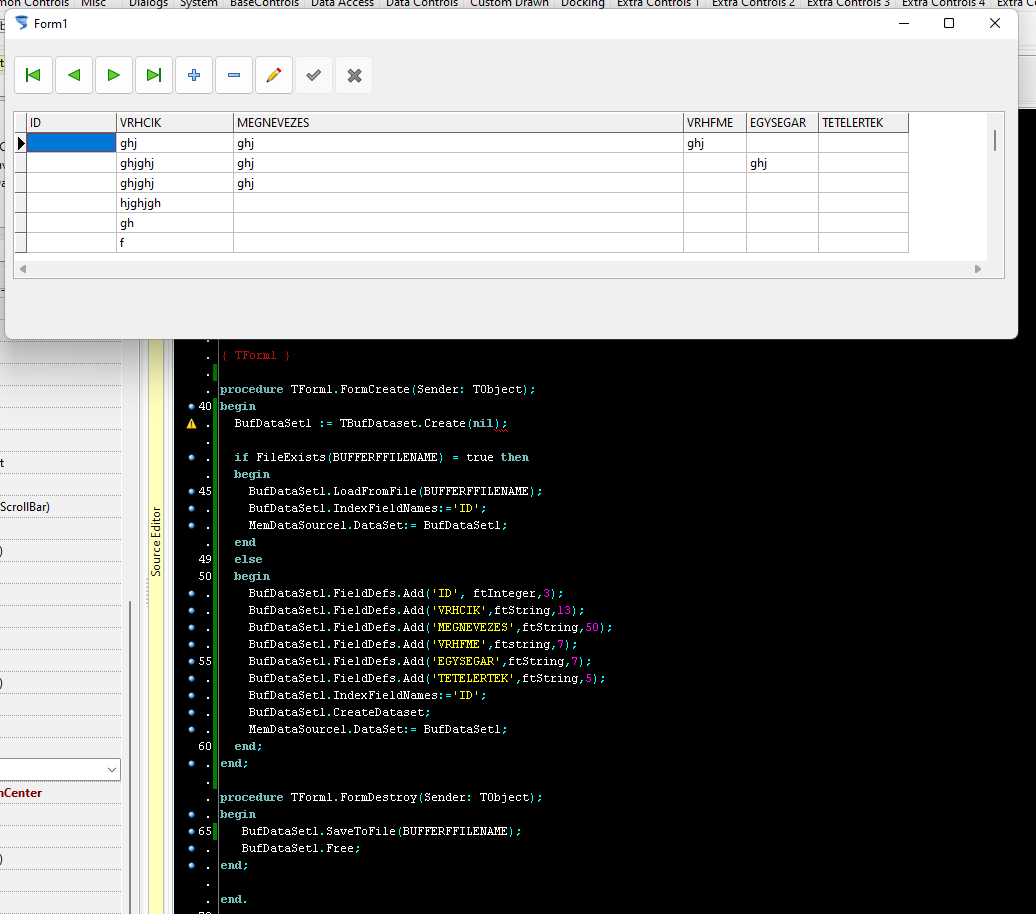Select the VRHCIK column header
This screenshot has height=914, width=1036.
(x=174, y=123)
